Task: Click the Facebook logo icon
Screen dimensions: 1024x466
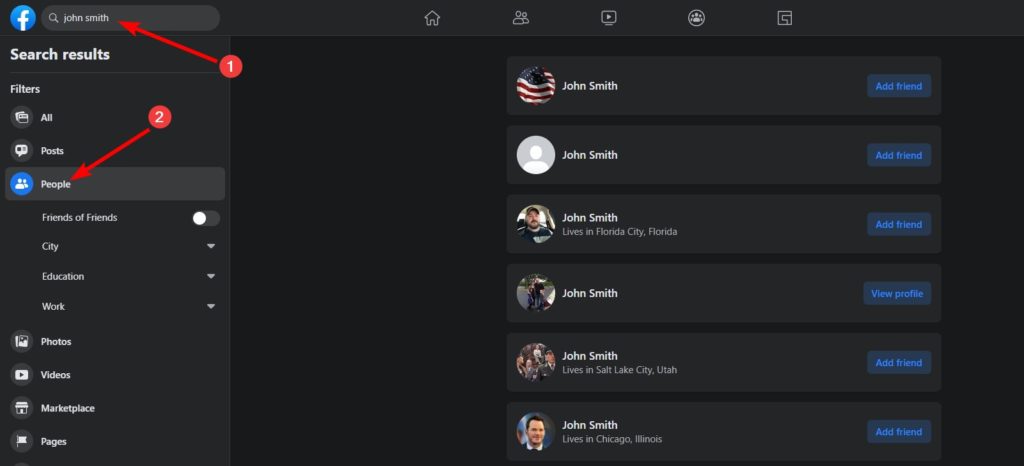Action: pos(22,18)
